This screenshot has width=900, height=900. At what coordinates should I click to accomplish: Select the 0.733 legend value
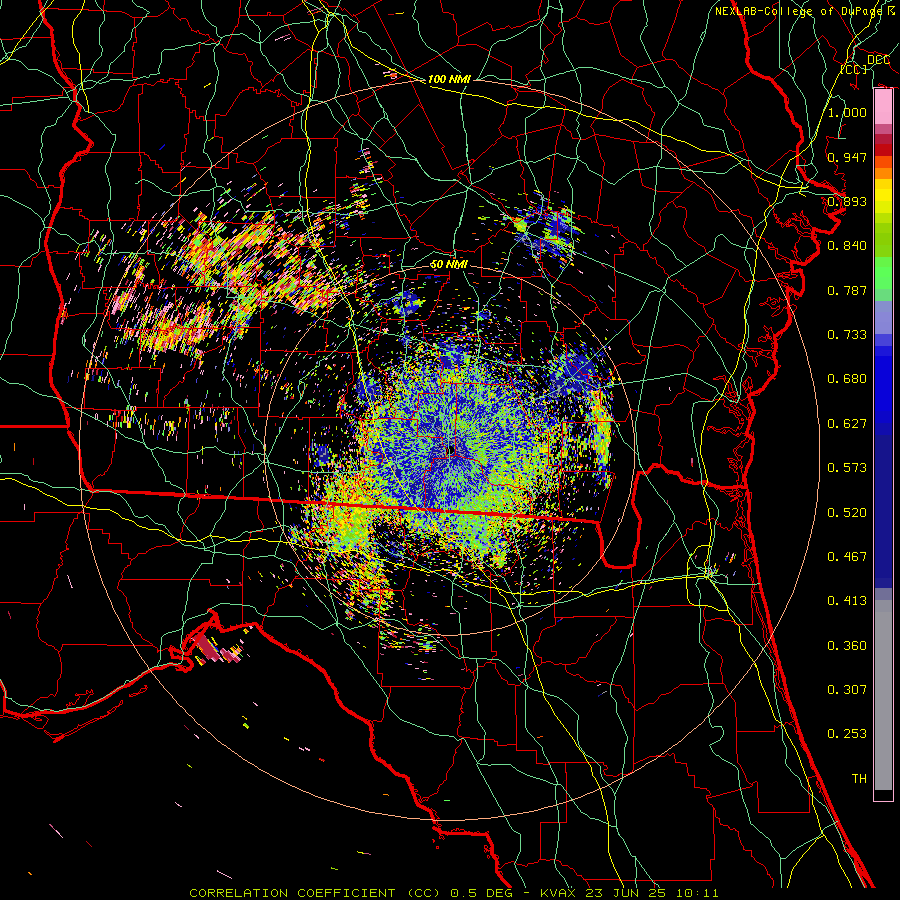pos(847,335)
